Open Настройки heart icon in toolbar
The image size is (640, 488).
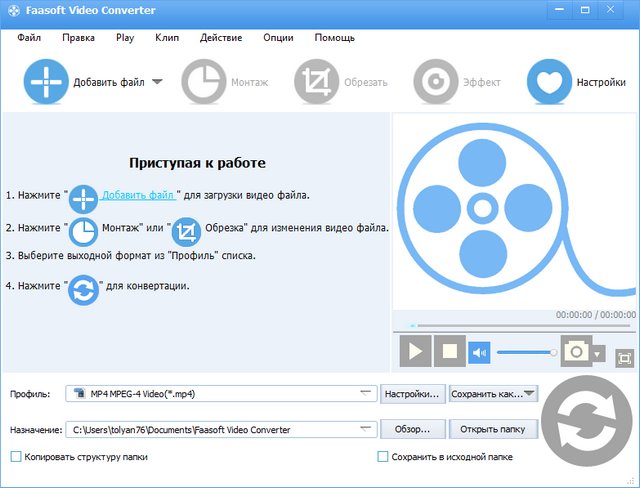pyautogui.click(x=549, y=82)
